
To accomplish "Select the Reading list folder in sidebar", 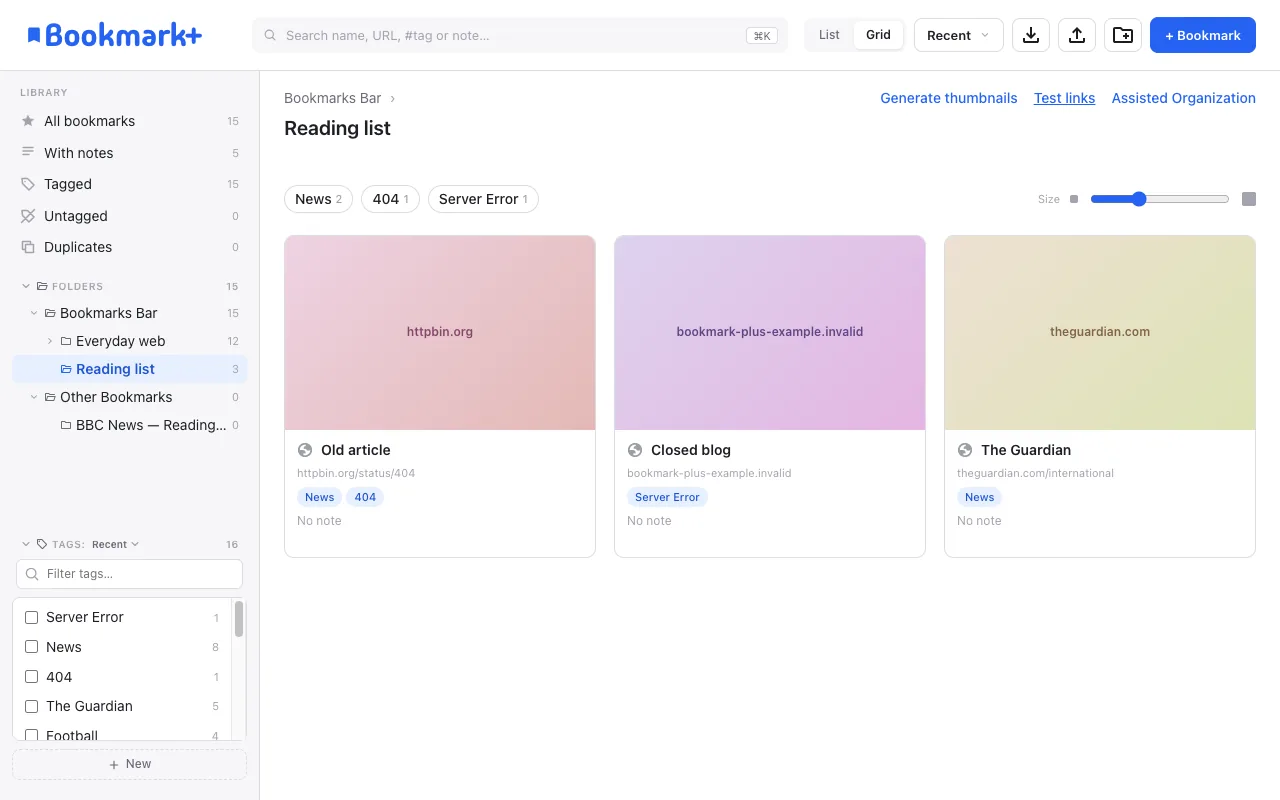I will pyautogui.click(x=130, y=369).
